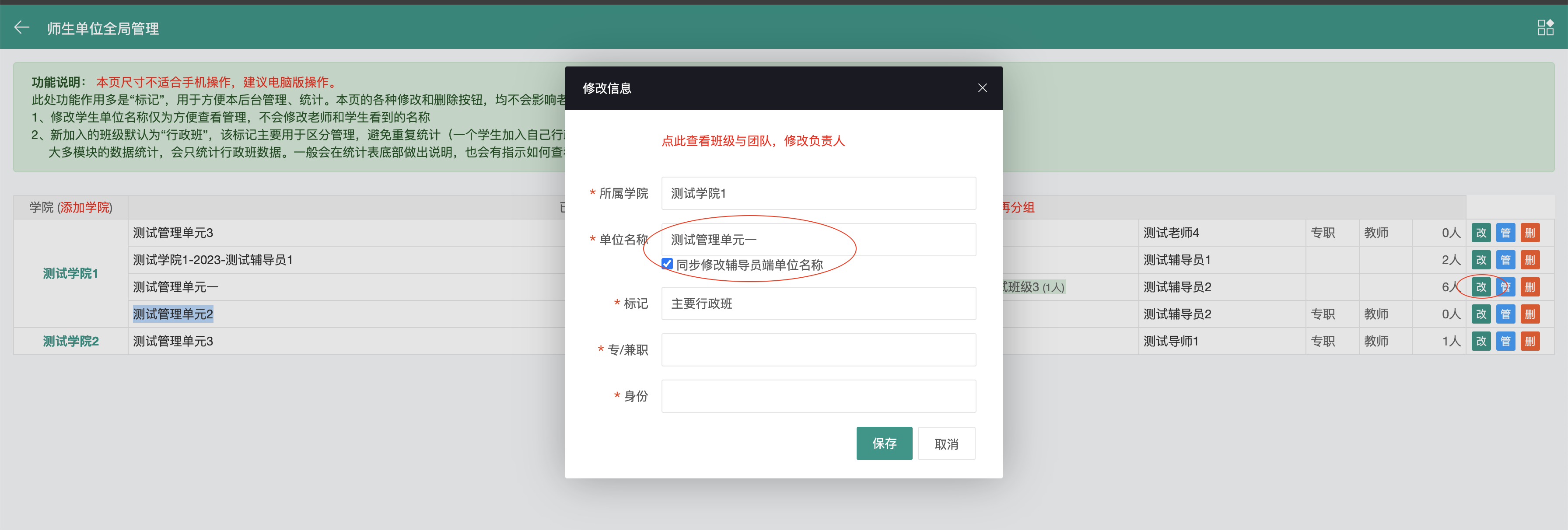Screen dimensions: 1568x530
Task: Select 测试学院2 in the college column
Action: click(70, 342)
